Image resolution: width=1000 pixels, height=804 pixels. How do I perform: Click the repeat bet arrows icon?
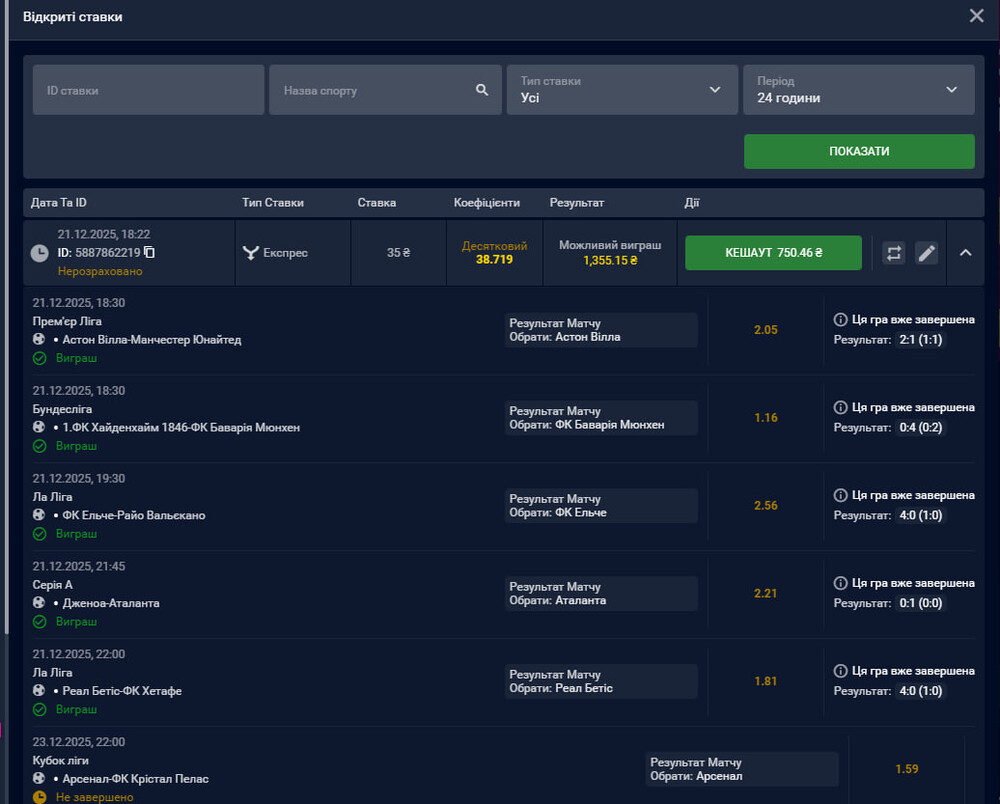894,253
